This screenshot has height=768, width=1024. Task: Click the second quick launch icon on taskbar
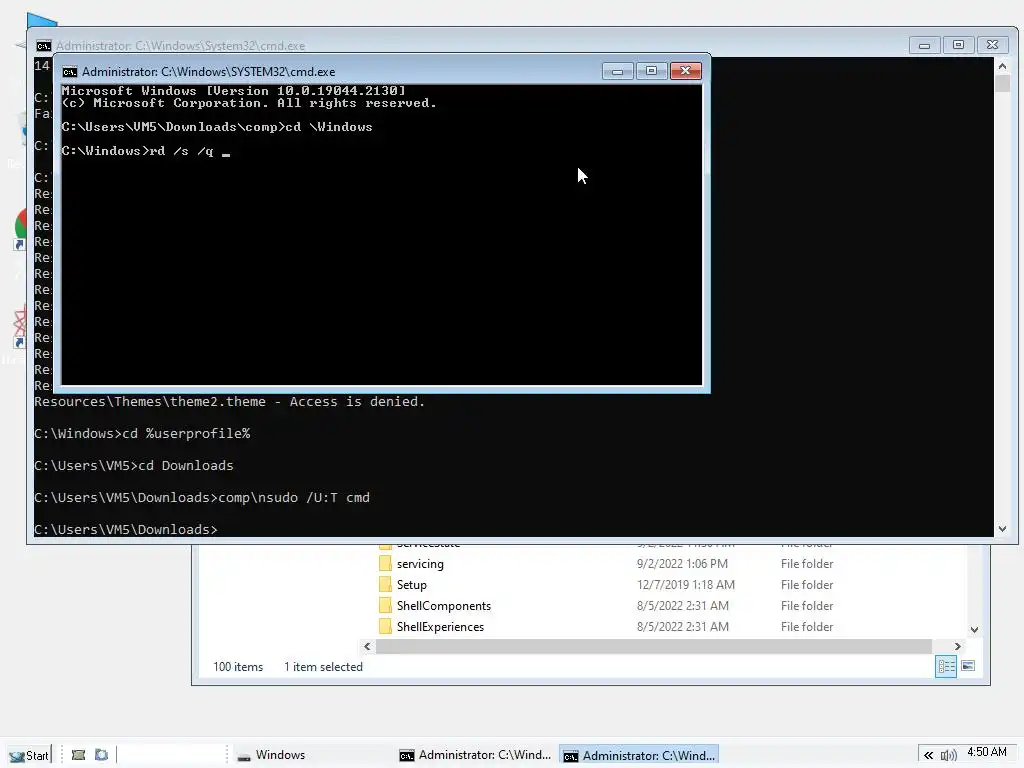coord(101,755)
